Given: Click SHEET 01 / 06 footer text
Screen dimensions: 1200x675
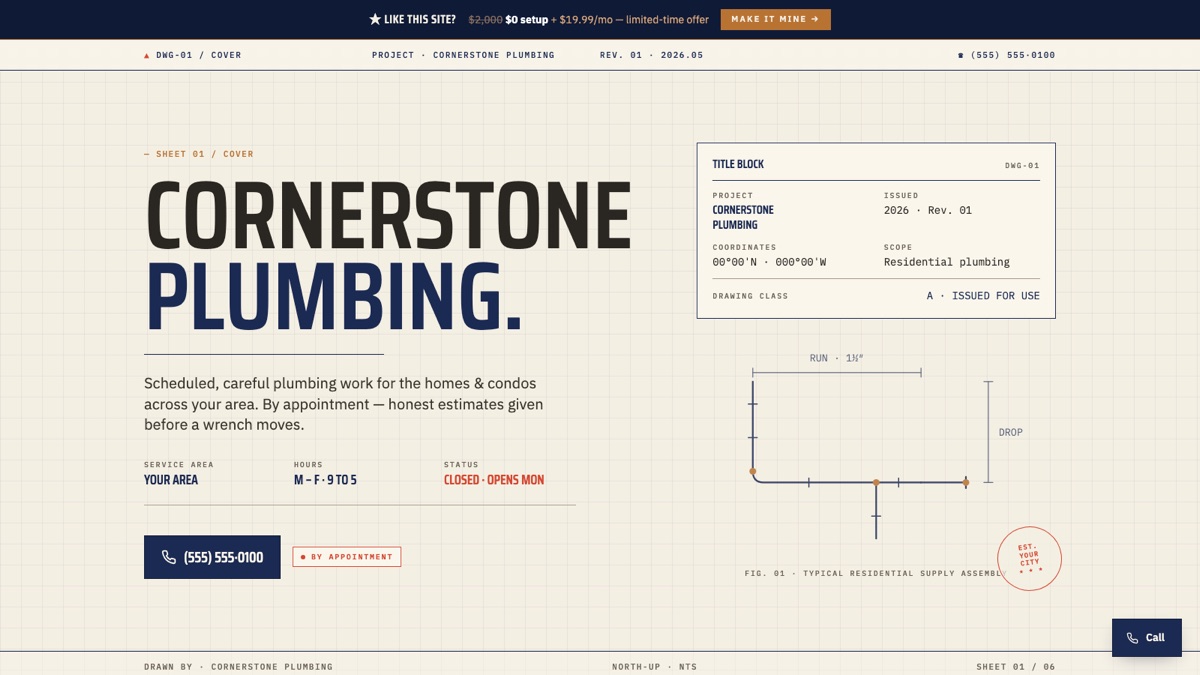Looking at the screenshot, I should pyautogui.click(x=1016, y=666).
